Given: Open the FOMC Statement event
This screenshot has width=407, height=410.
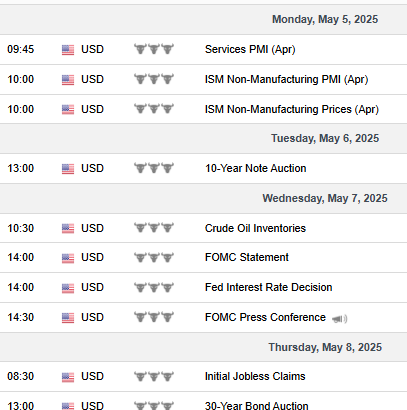Looking at the screenshot, I should (x=247, y=257).
